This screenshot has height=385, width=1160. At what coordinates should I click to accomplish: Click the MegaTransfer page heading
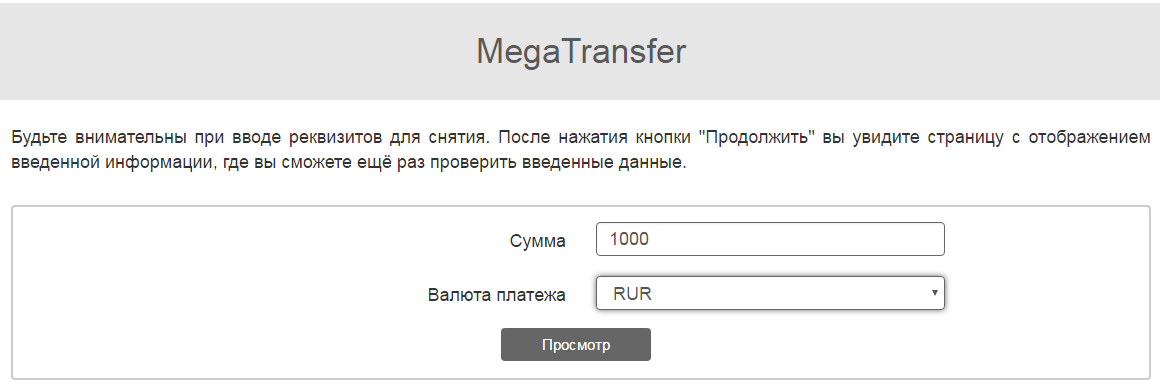(x=581, y=52)
